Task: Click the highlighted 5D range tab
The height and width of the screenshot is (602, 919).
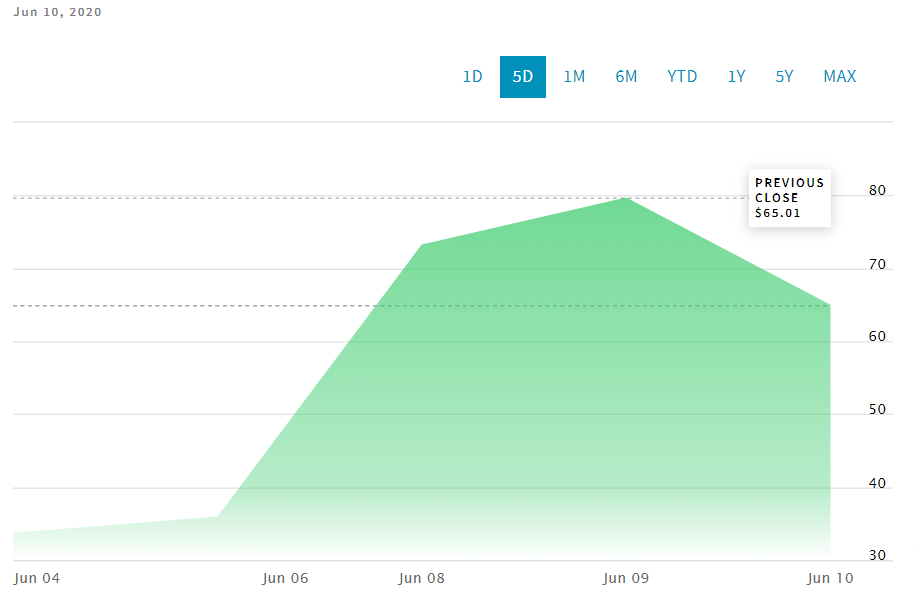Action: point(523,77)
